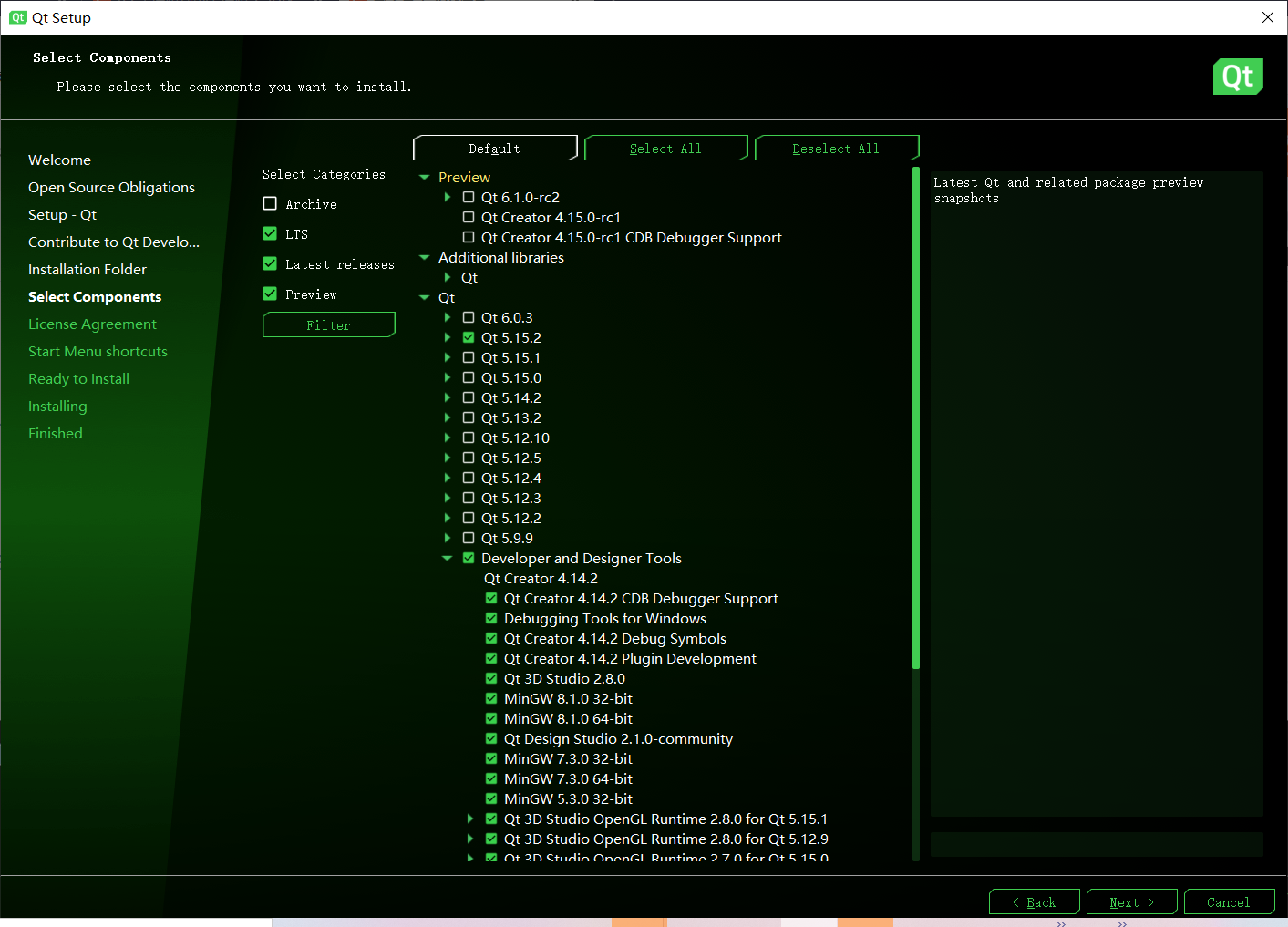
Task: Uncheck the Latest releases checkbox
Action: click(270, 263)
